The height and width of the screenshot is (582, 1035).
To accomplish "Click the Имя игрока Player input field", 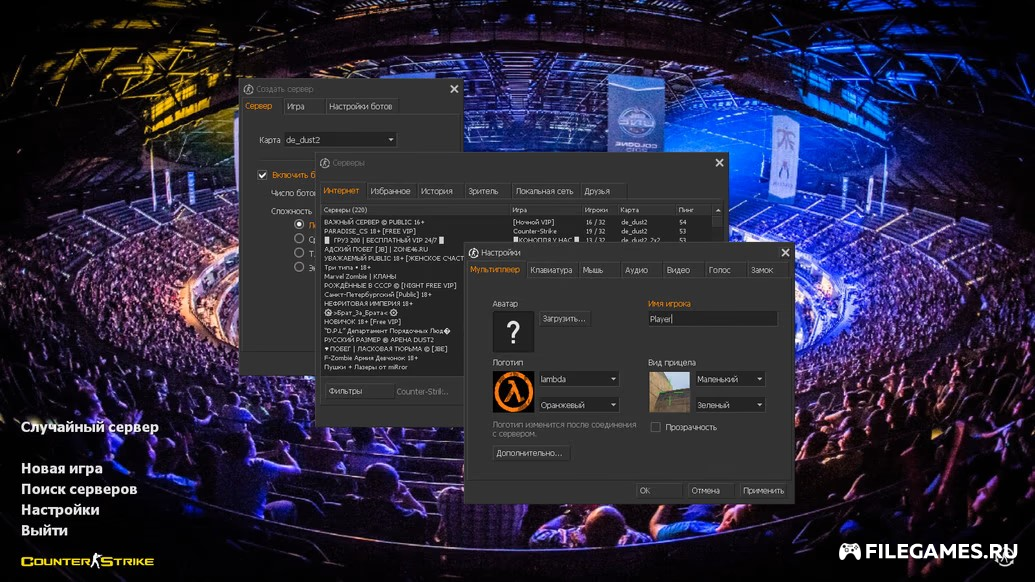I will 712,319.
